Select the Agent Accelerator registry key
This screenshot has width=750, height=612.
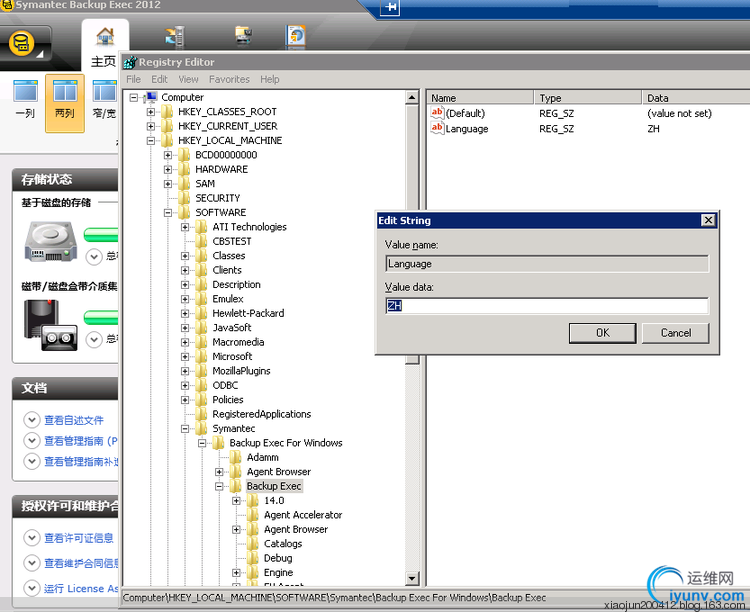(303, 515)
